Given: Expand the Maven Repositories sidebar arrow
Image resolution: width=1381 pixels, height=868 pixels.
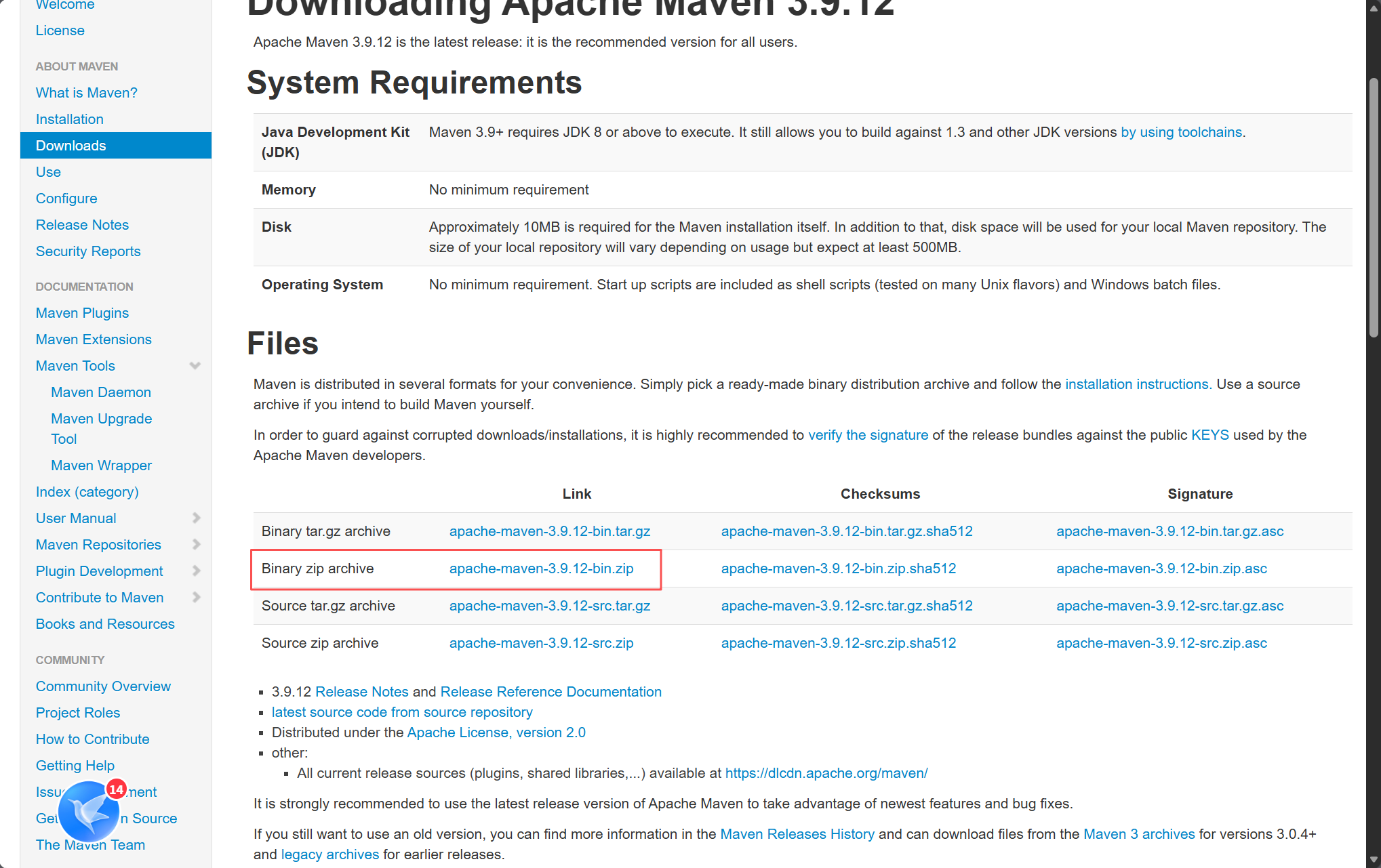Looking at the screenshot, I should tap(196, 545).
